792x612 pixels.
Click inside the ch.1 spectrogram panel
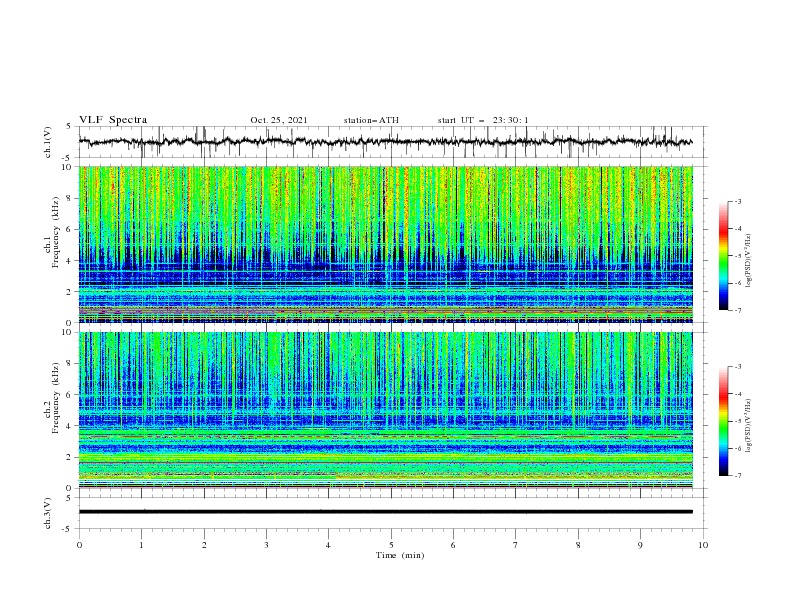pyautogui.click(x=385, y=244)
